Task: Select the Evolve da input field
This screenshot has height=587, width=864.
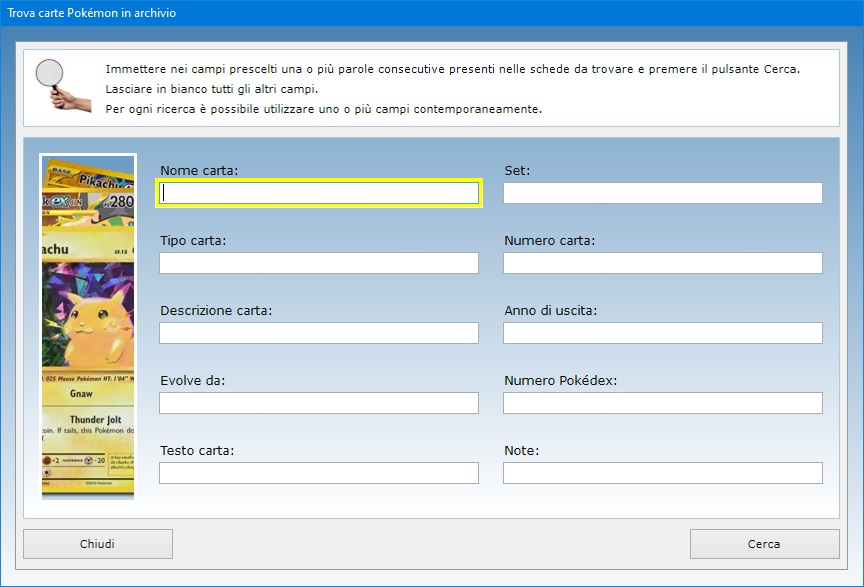Action: click(x=319, y=403)
